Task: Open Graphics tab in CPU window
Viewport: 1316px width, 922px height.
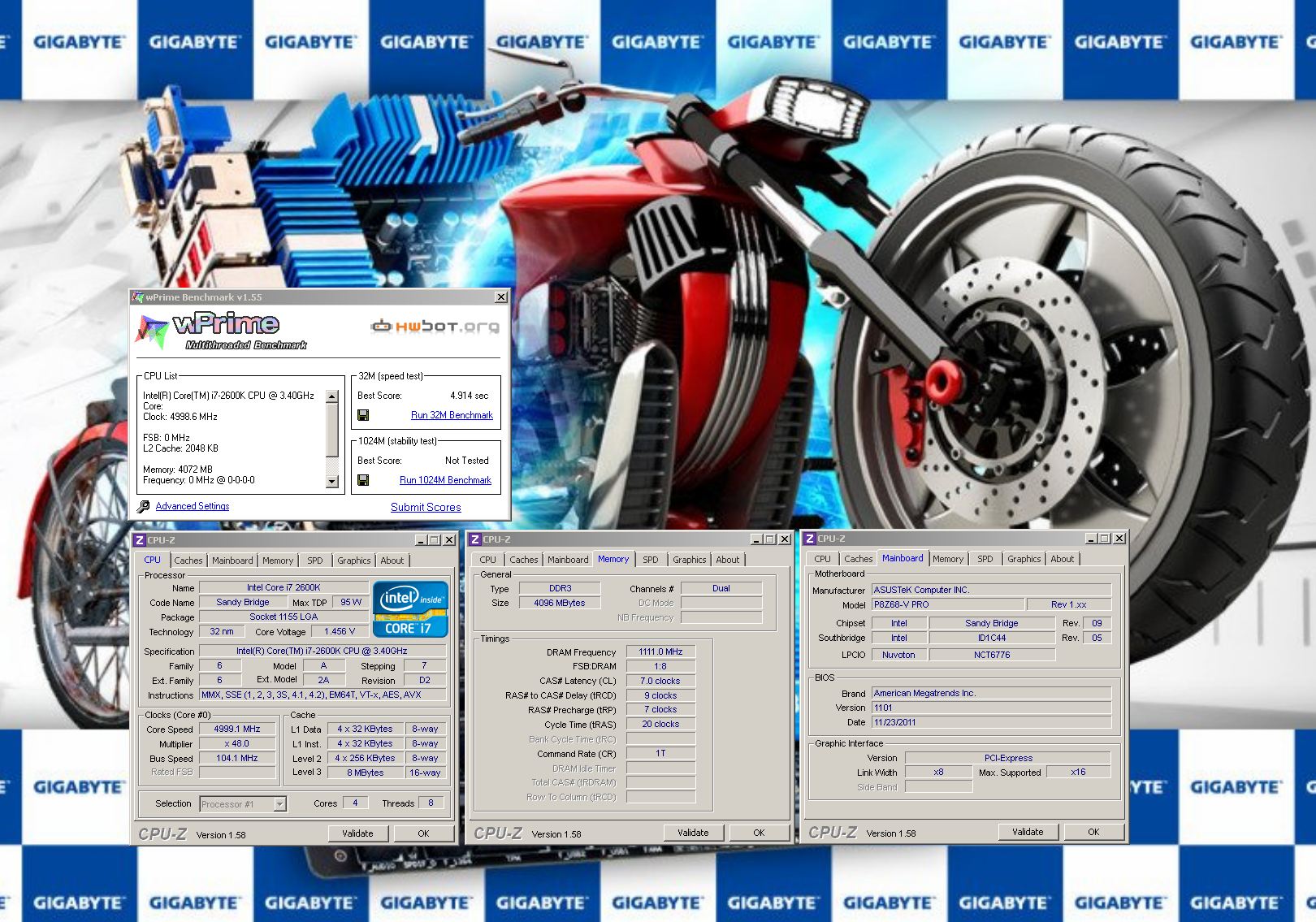Action: point(354,561)
